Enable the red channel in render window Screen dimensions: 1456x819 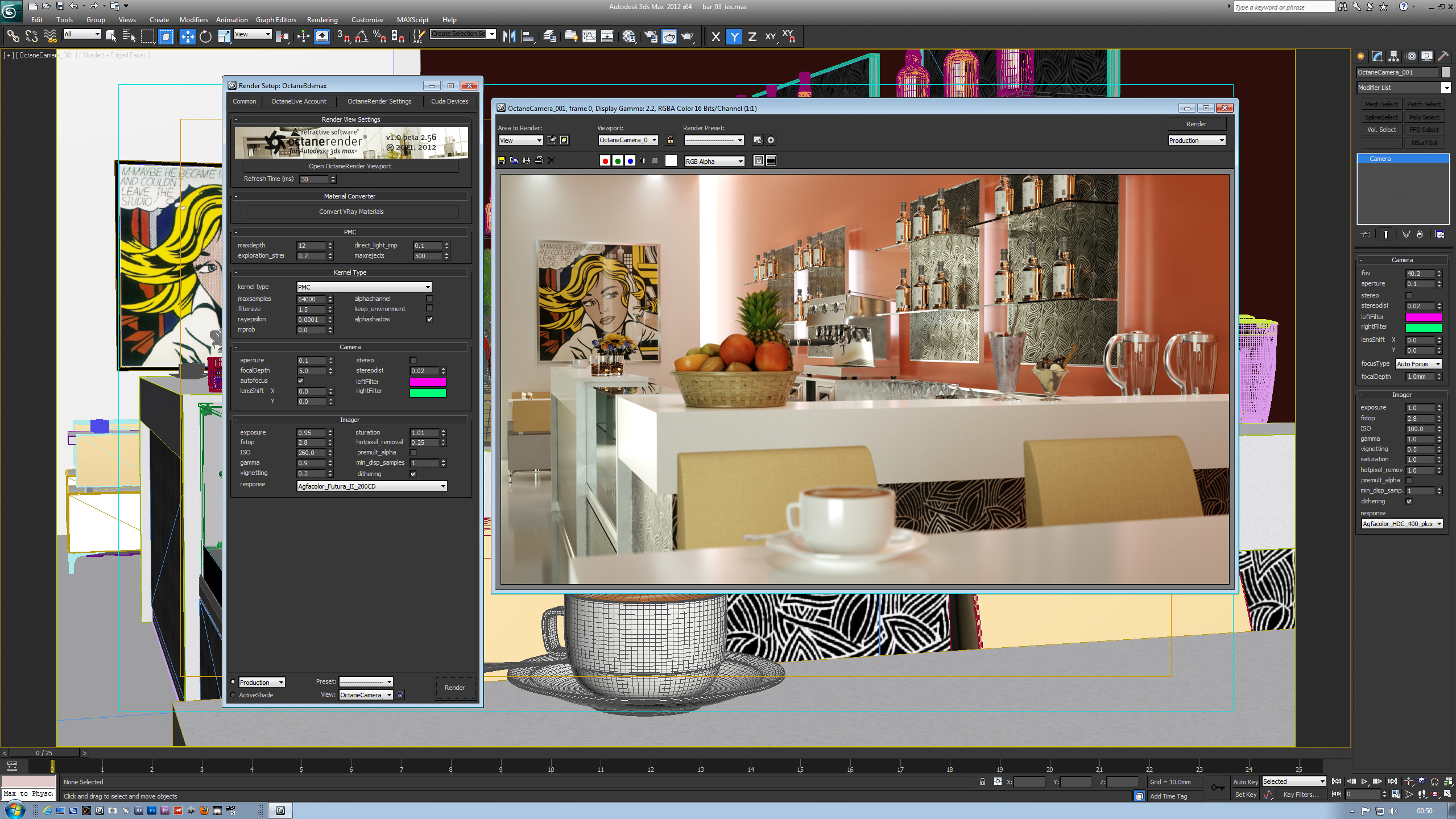tap(605, 161)
